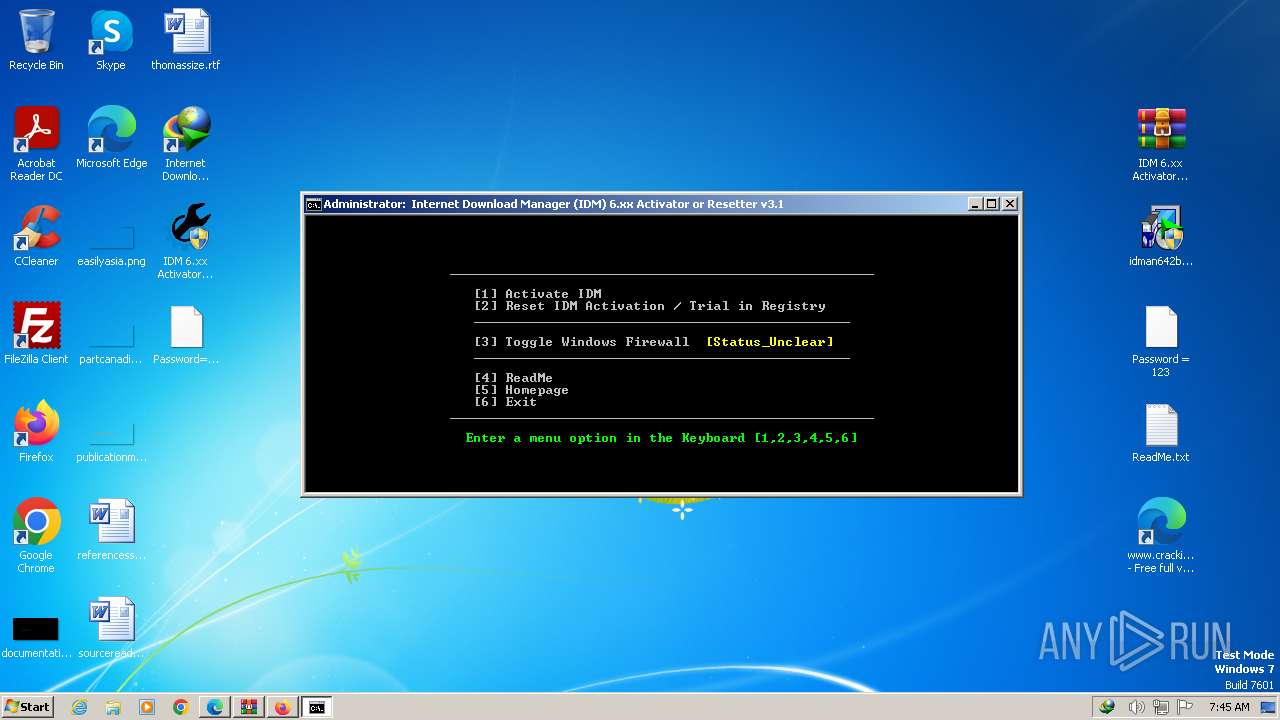Image resolution: width=1280 pixels, height=720 pixels.
Task: Launch Microsoft Edge desktop shortcut
Action: pos(111,138)
